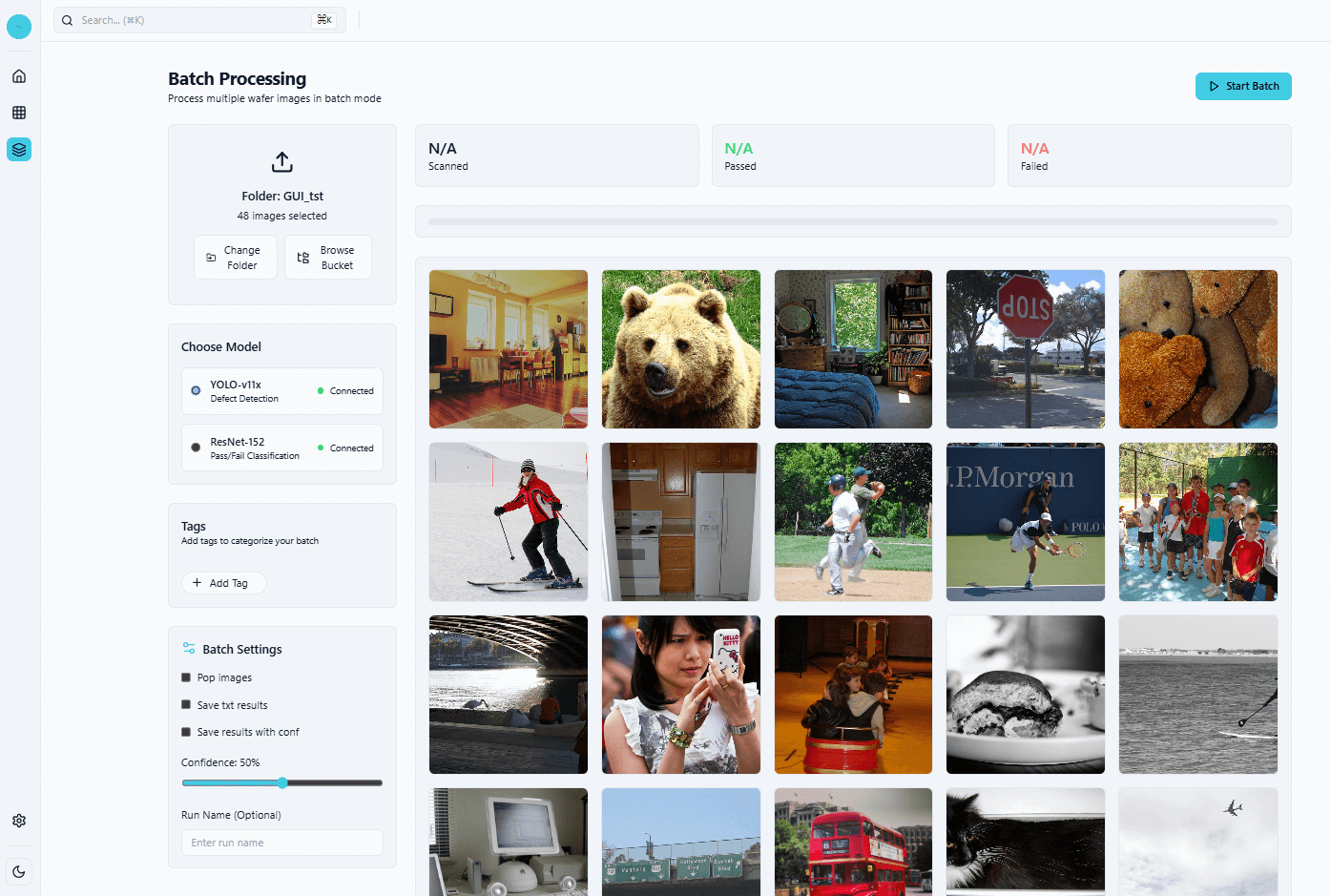Enable the Pop images checkbox
1331x896 pixels.
pyautogui.click(x=186, y=677)
